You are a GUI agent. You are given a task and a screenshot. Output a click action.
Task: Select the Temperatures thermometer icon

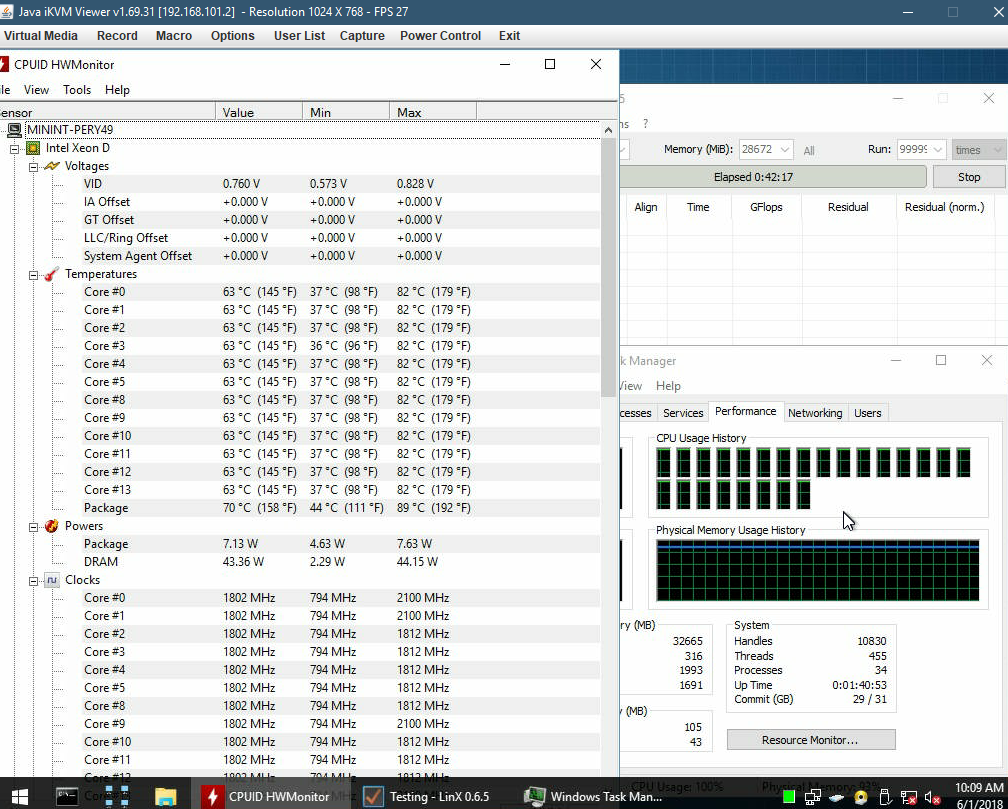point(51,274)
